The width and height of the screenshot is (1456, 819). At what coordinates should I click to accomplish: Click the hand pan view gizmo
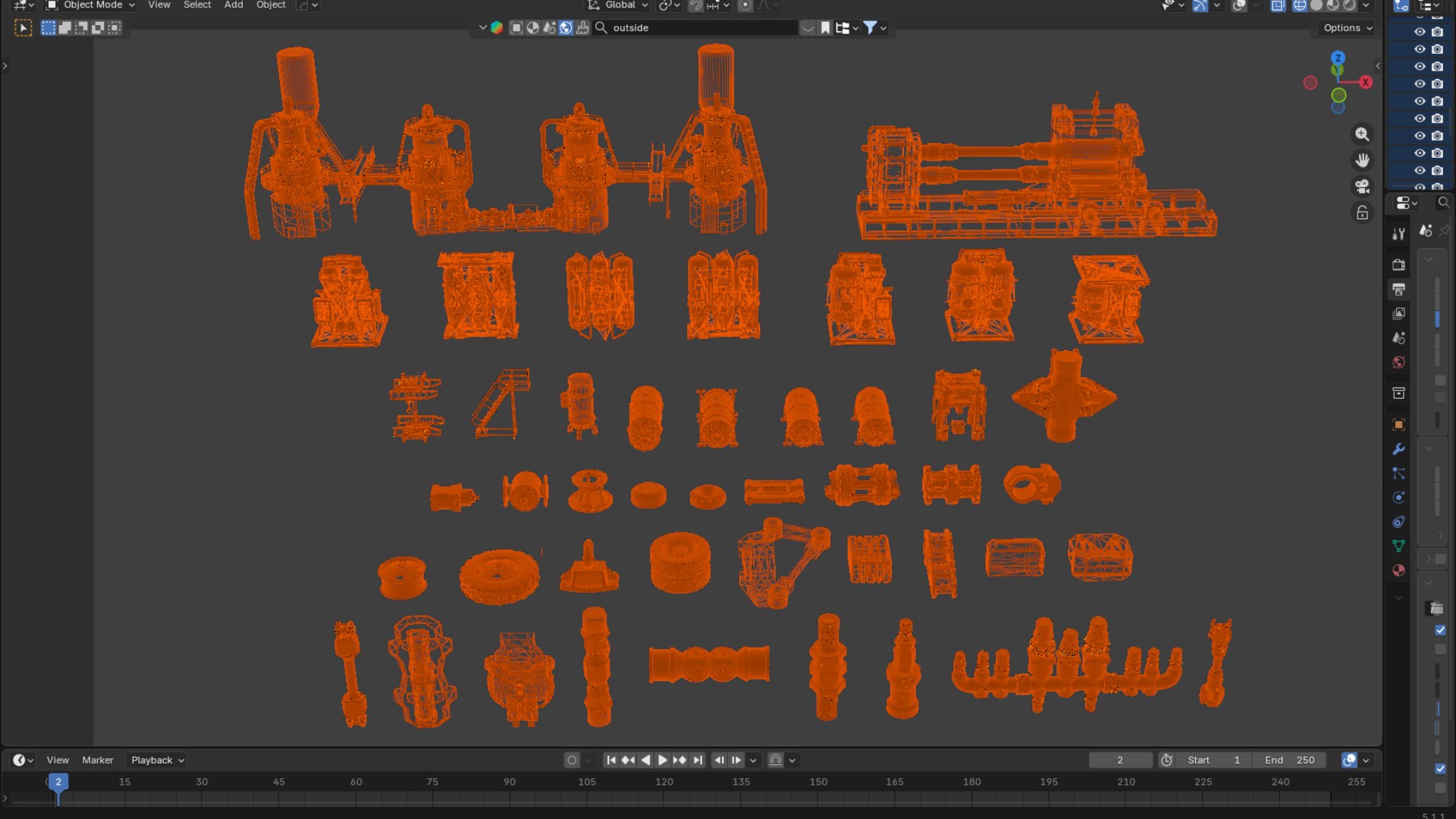tap(1362, 160)
